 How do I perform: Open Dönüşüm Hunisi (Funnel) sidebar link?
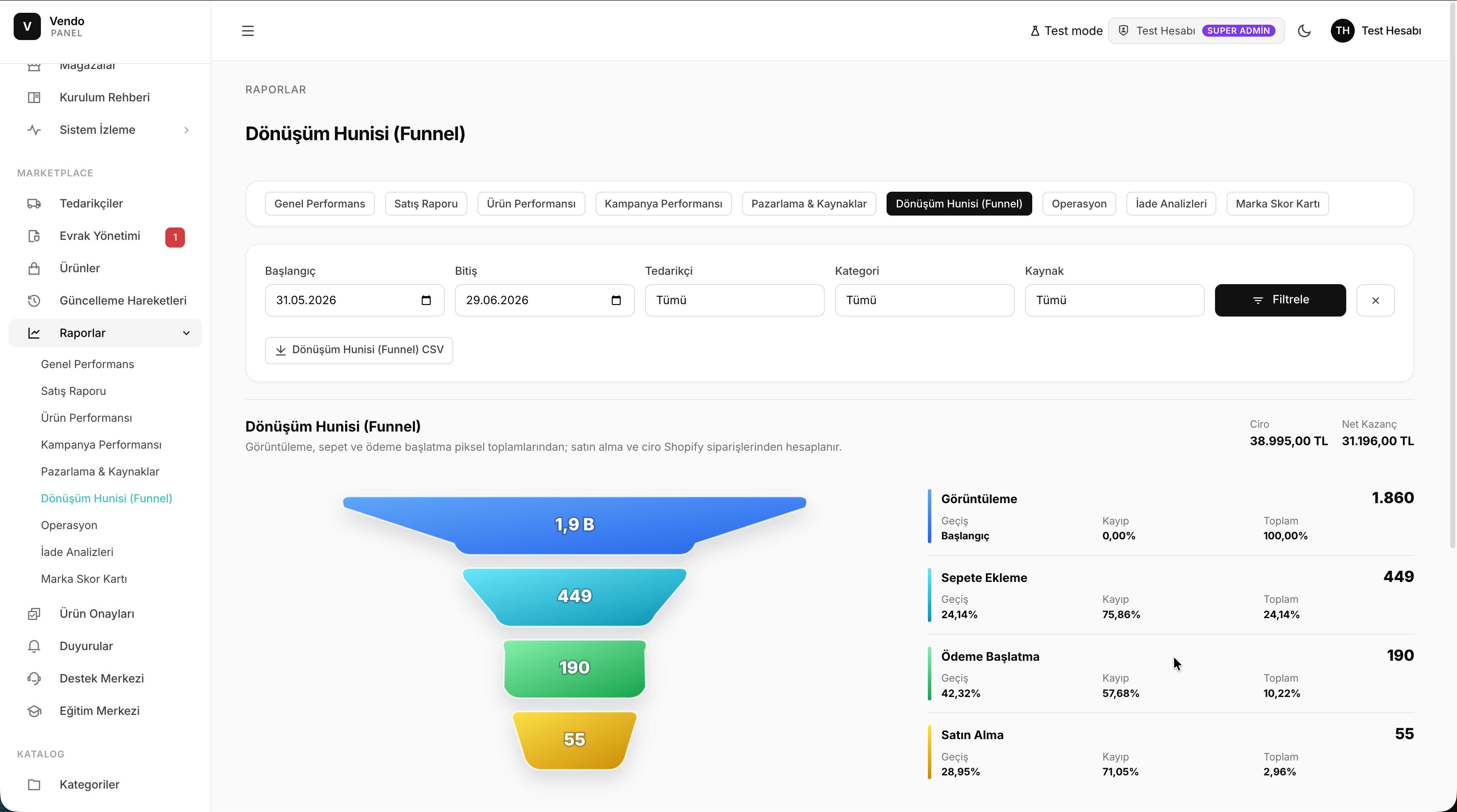[x=107, y=498]
